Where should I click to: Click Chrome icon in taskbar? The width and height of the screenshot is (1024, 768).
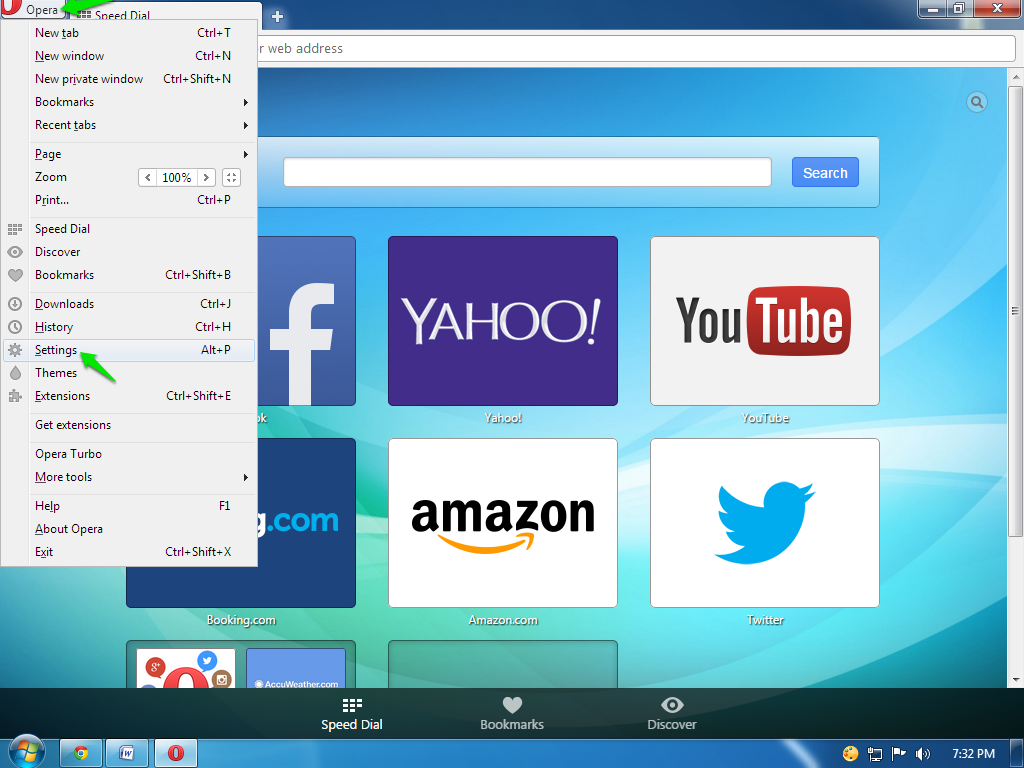coord(81,753)
